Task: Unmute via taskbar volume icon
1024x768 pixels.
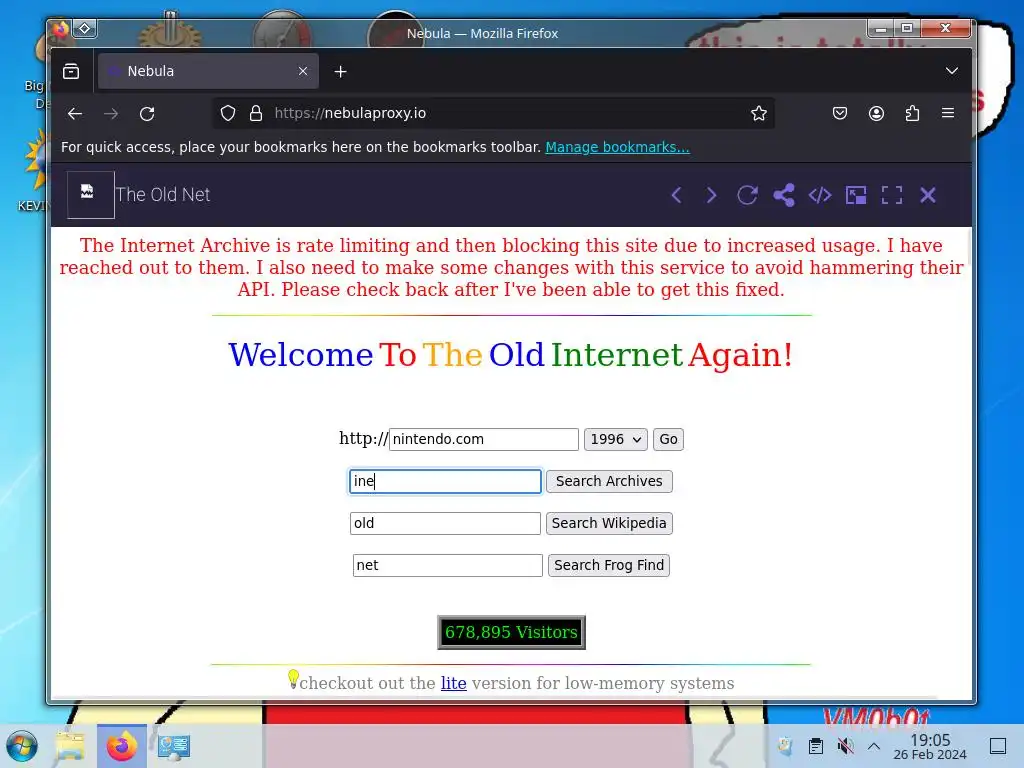Action: [845, 746]
